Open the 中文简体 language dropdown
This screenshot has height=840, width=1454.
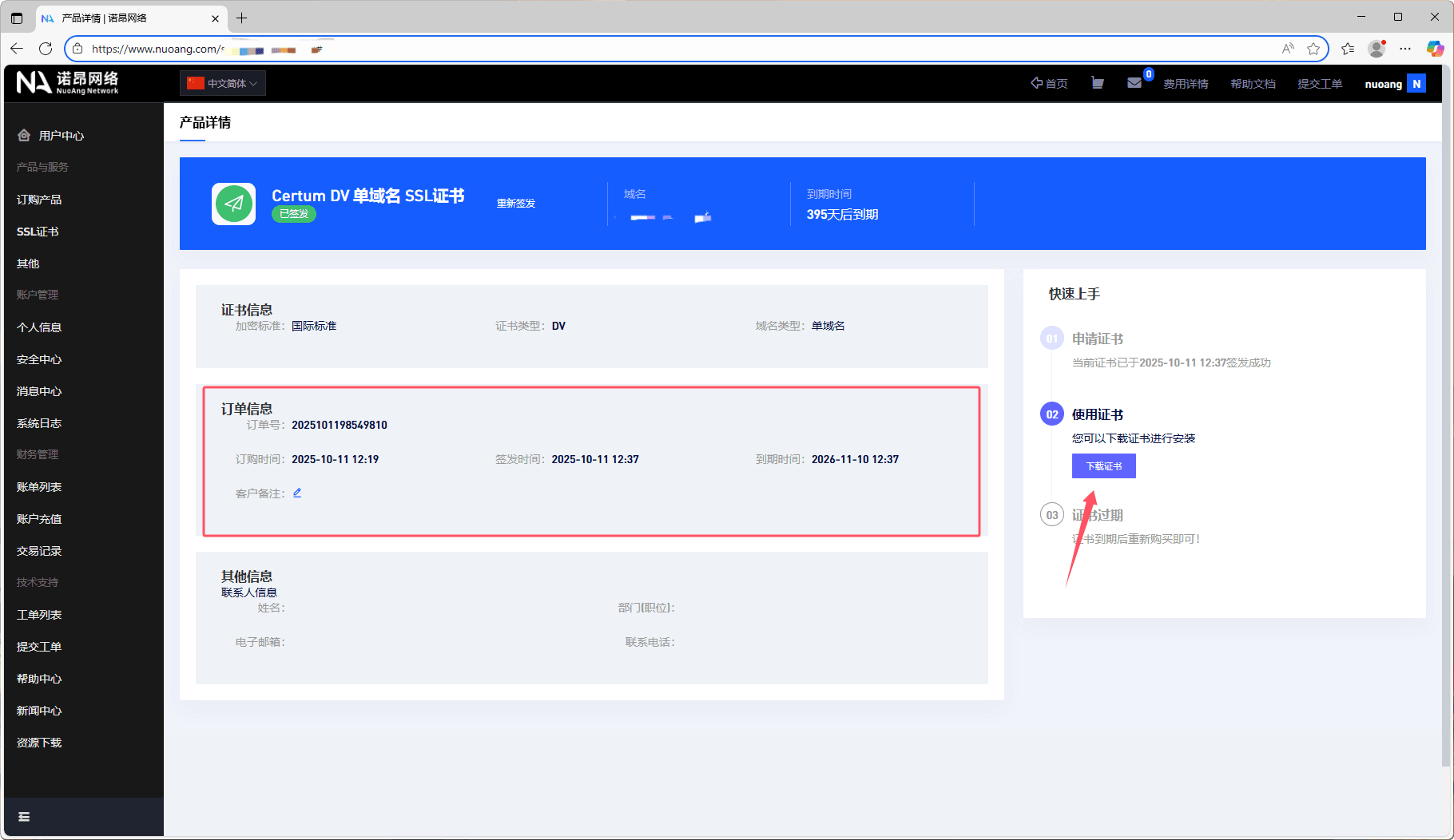[x=223, y=83]
